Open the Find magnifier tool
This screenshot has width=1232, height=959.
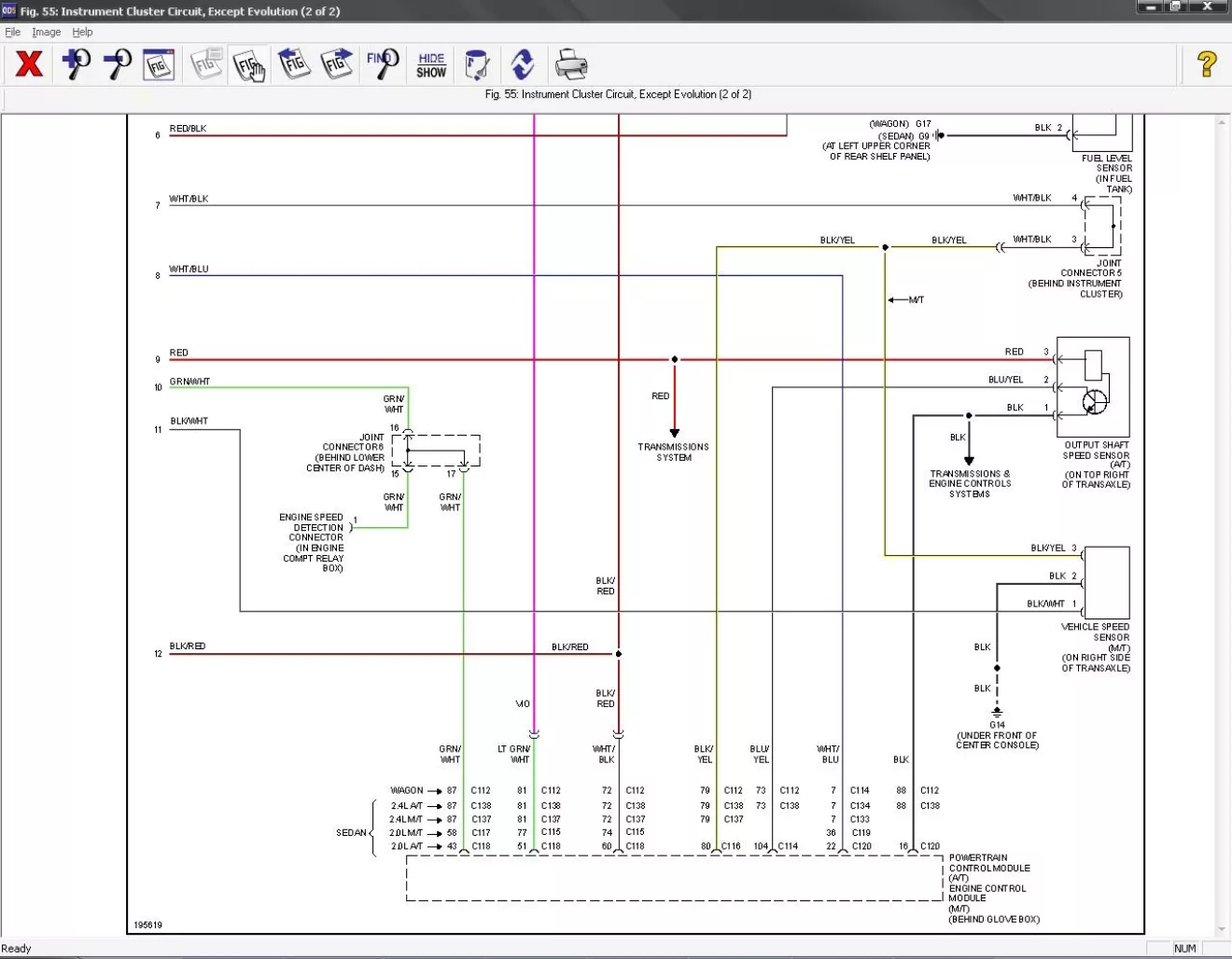pos(383,64)
